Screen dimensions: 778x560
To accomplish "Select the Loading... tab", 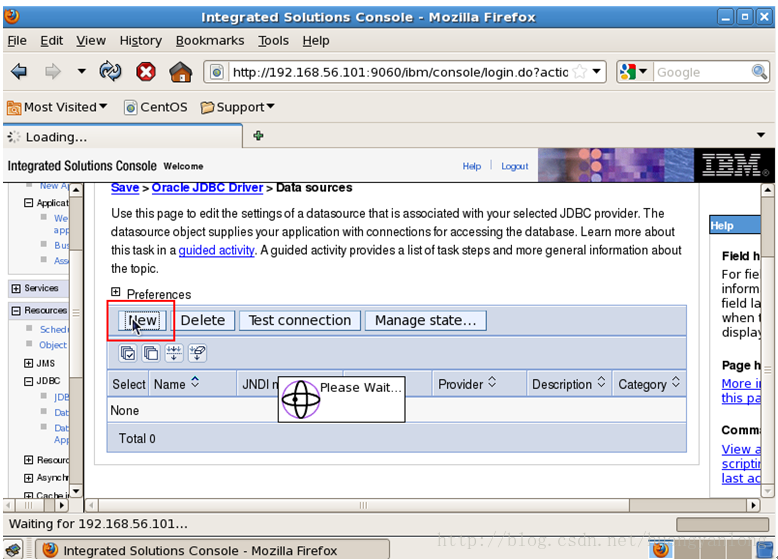I will click(x=123, y=137).
